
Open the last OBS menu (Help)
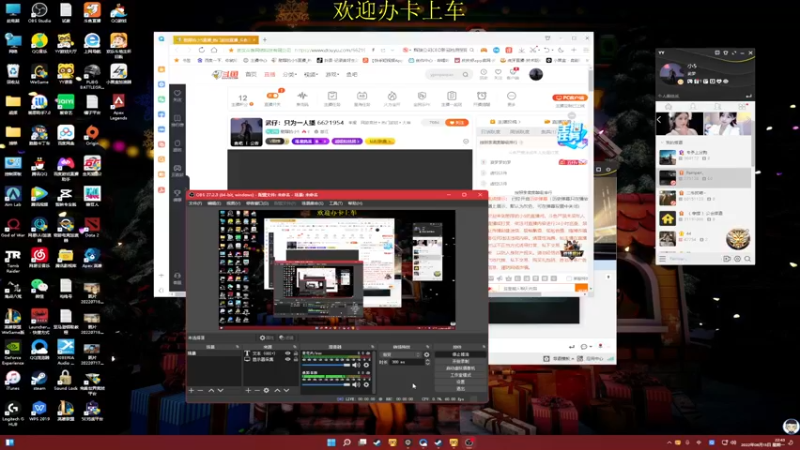355,203
